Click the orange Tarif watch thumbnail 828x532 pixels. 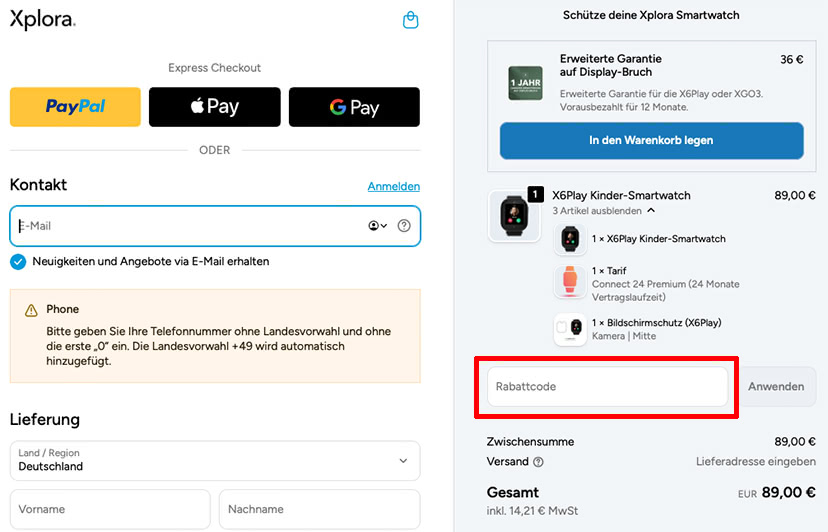570,281
